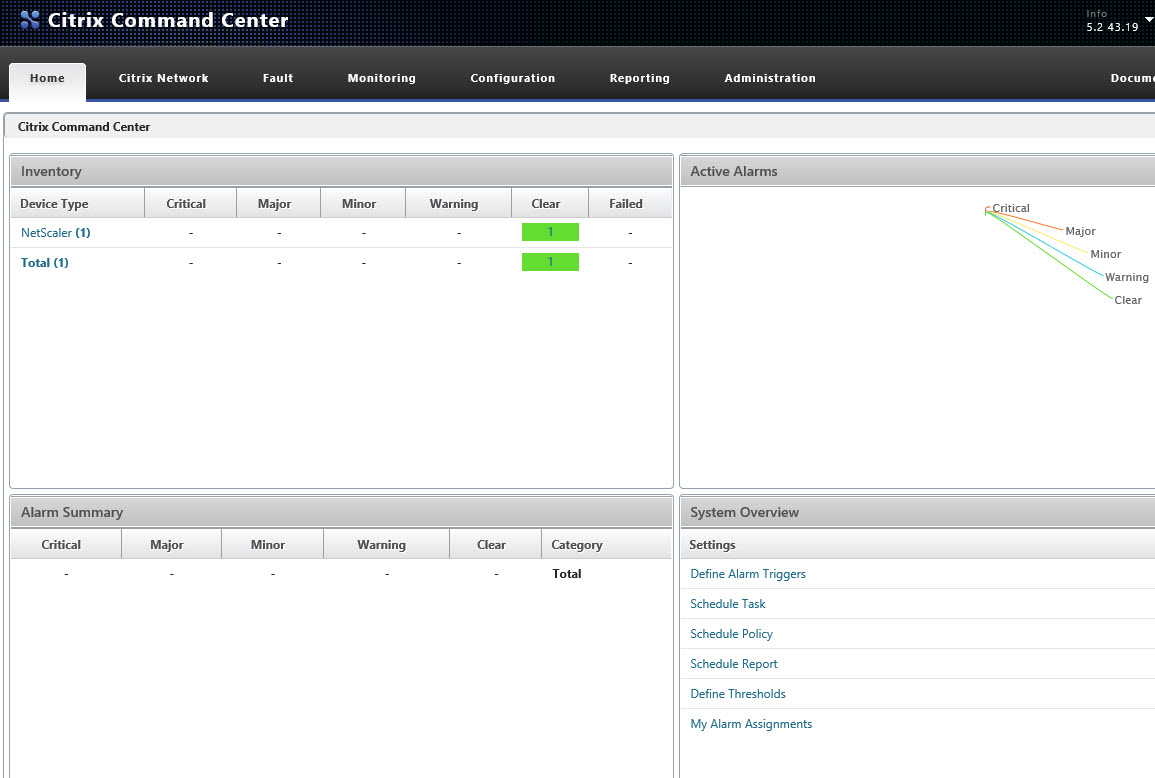Open the Schedule Report setting
This screenshot has height=778, width=1155.
tap(733, 663)
